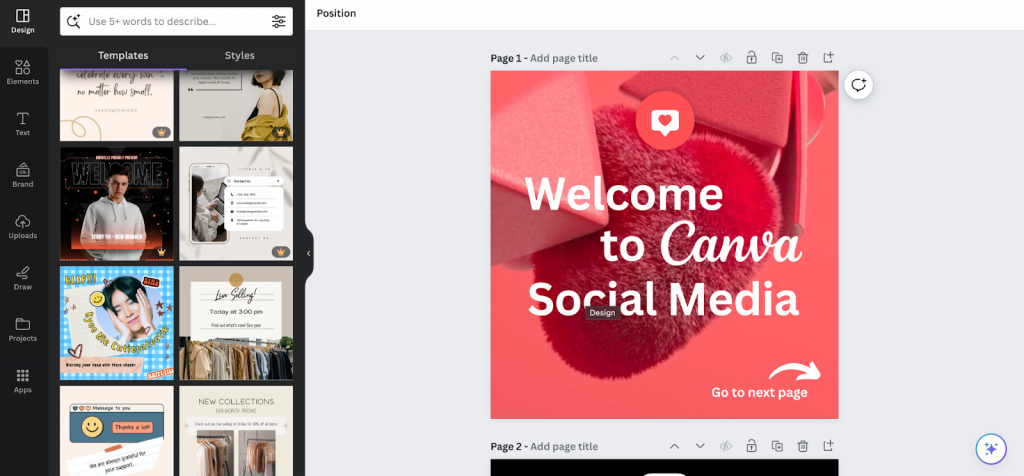Open the Apps panel
Screen dimensions: 1024x476
tap(22, 381)
